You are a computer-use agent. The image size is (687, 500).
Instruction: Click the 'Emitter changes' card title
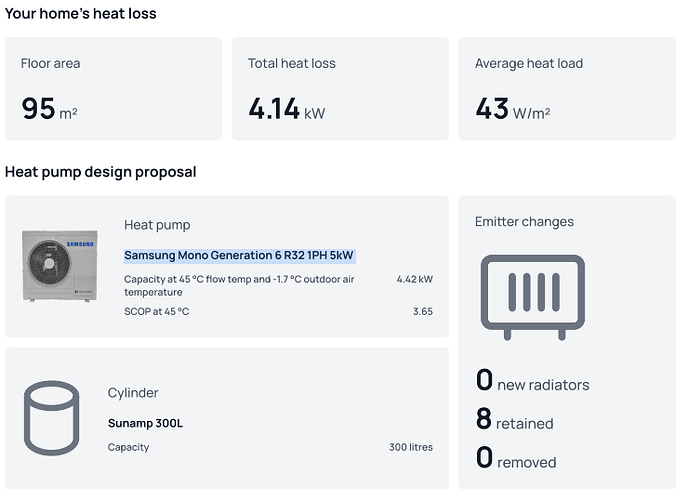click(x=524, y=222)
